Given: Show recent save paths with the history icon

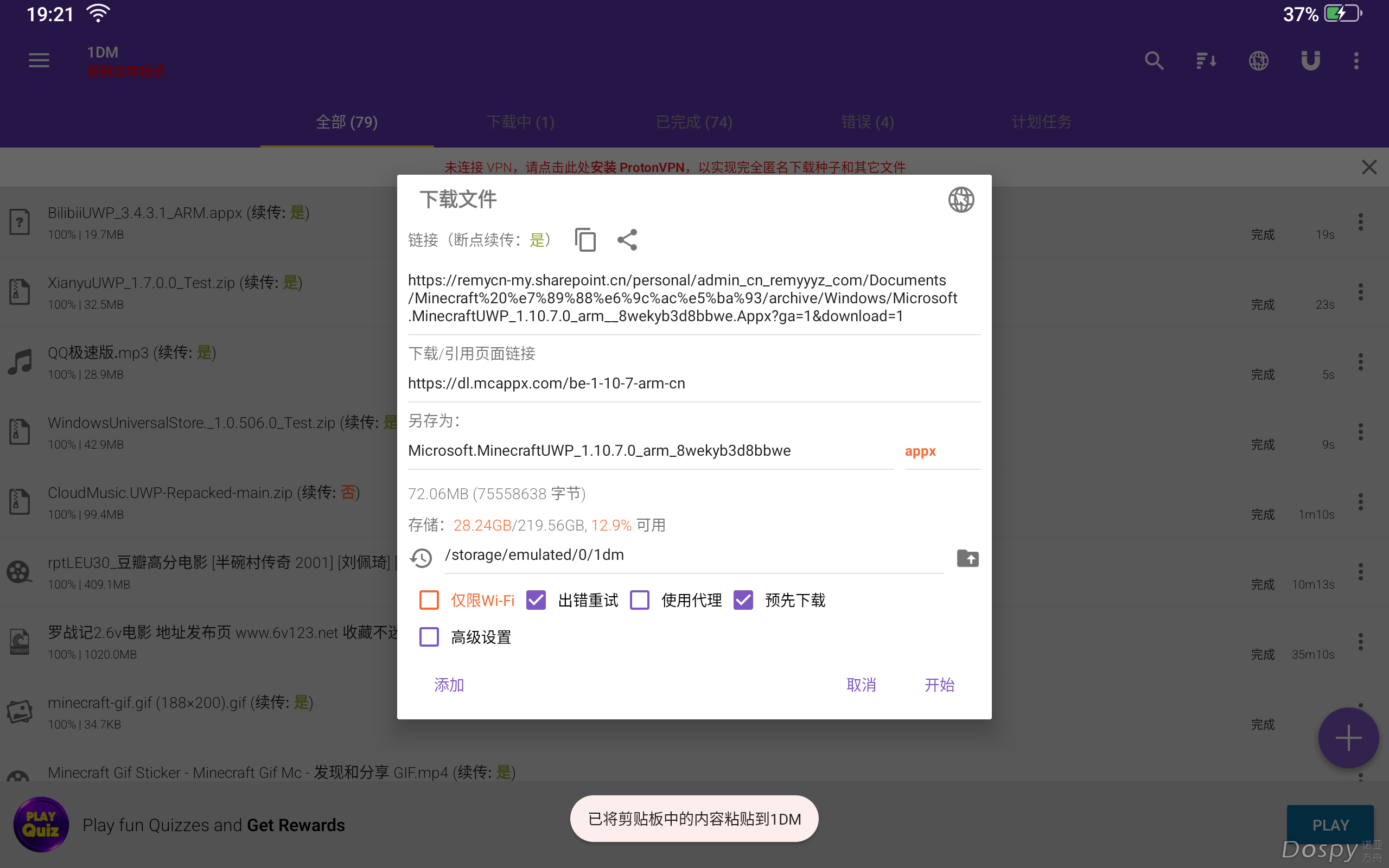Looking at the screenshot, I should pyautogui.click(x=422, y=558).
